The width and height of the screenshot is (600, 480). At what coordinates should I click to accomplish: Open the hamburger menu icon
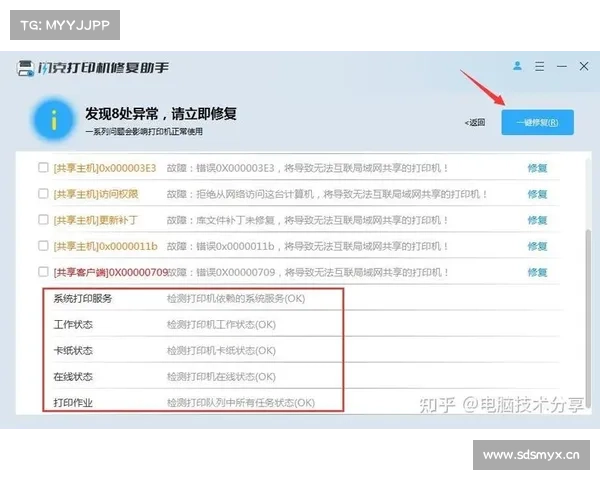tap(540, 66)
